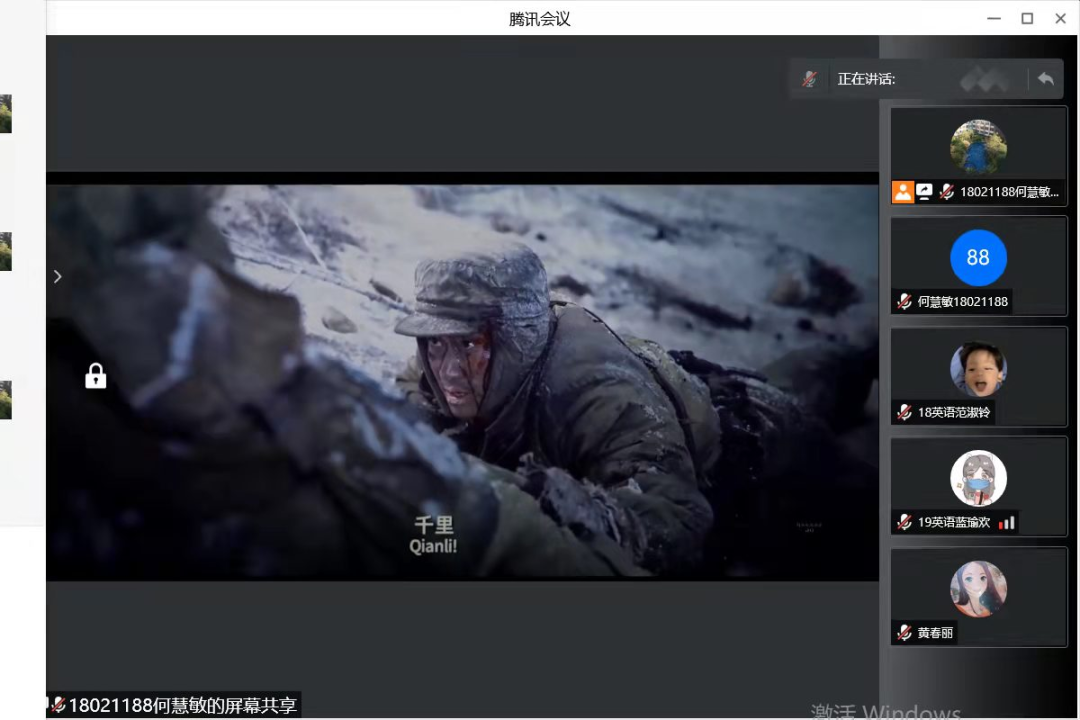Click the muted microphone icon beside 正在讲话
Viewport: 1080px width, 720px height.
pos(810,79)
